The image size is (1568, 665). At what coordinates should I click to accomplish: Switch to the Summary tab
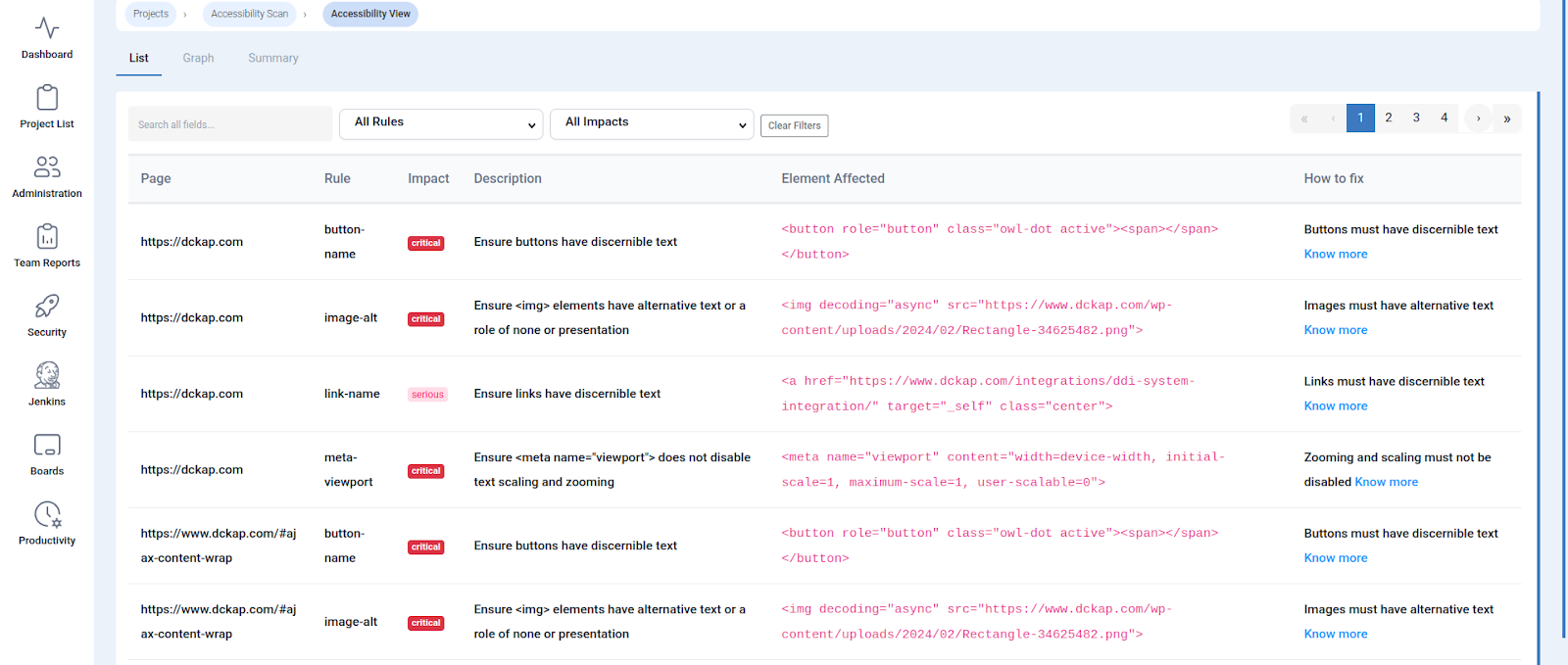(x=272, y=58)
